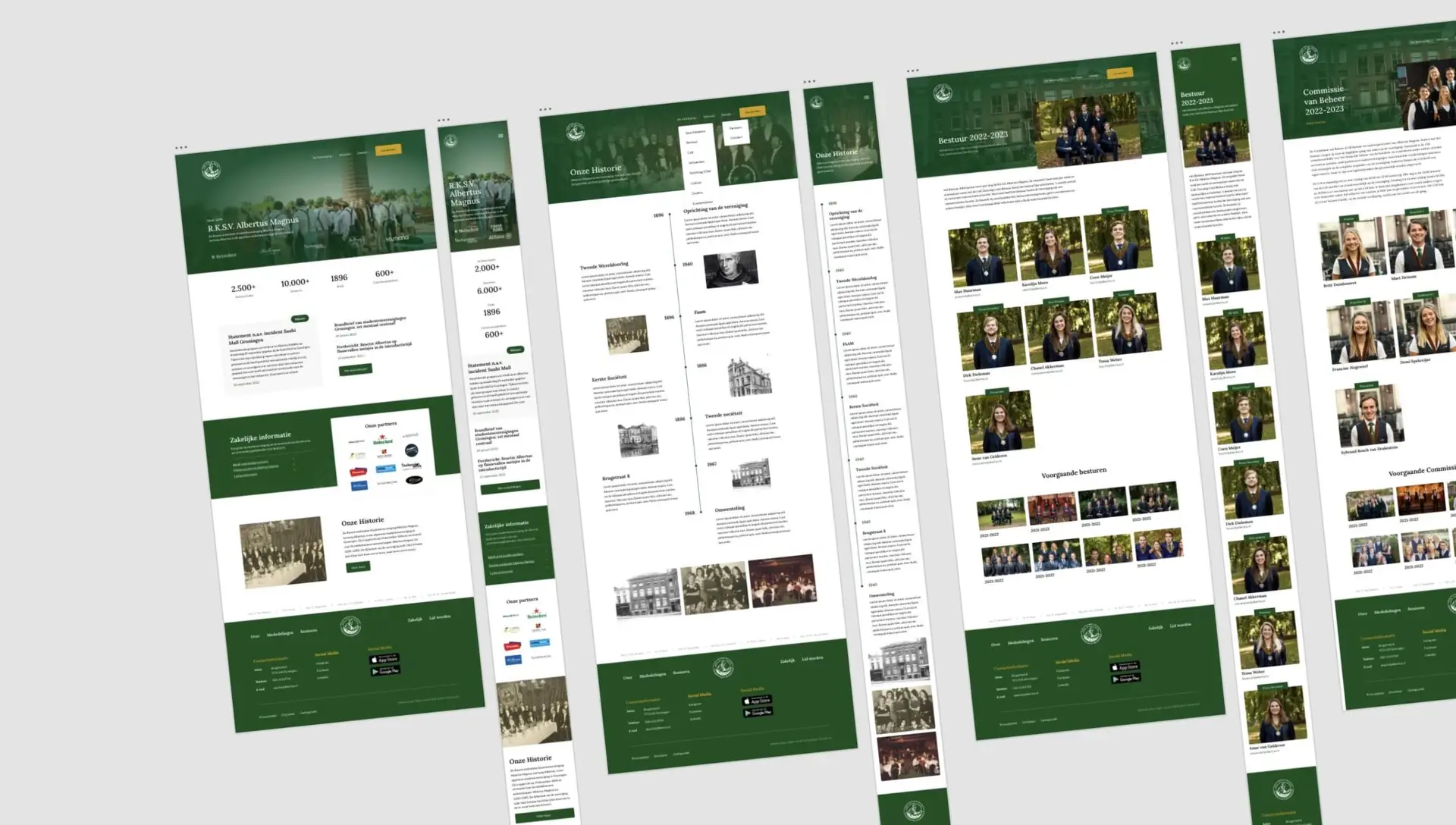
Task: Open hamburger menu on mobile Onze Historie page
Action: pyautogui.click(x=867, y=97)
